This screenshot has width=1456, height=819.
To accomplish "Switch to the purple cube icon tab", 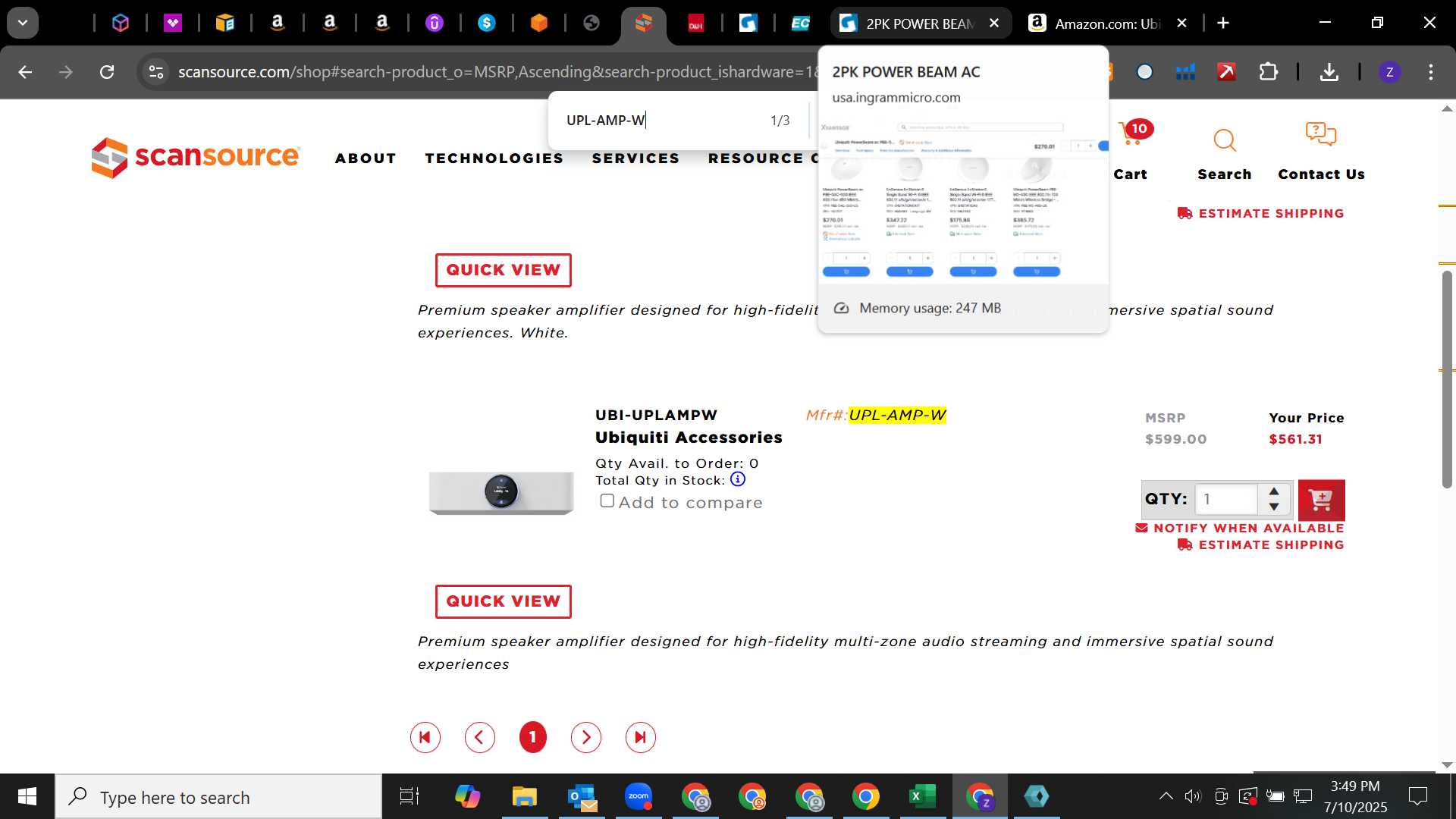I will (121, 24).
